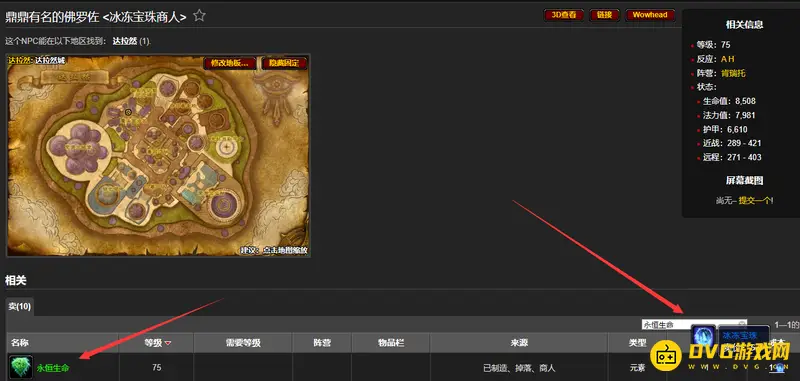Click the 相关信息 heading
The image size is (800, 381).
click(744, 24)
